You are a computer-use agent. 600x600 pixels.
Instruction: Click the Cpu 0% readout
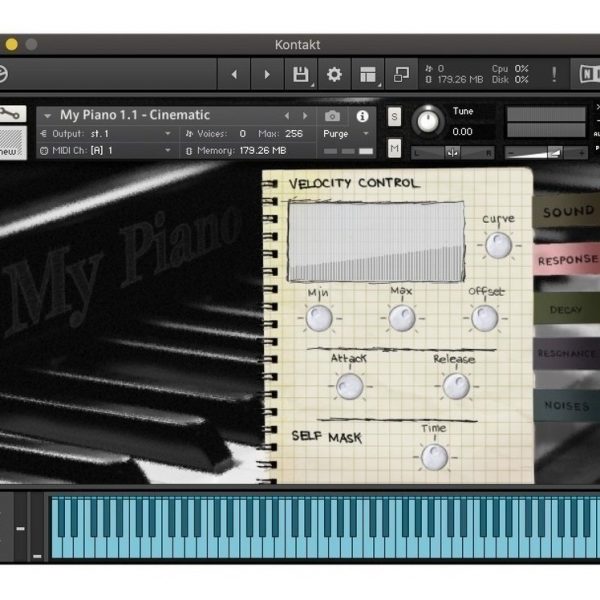(510, 69)
